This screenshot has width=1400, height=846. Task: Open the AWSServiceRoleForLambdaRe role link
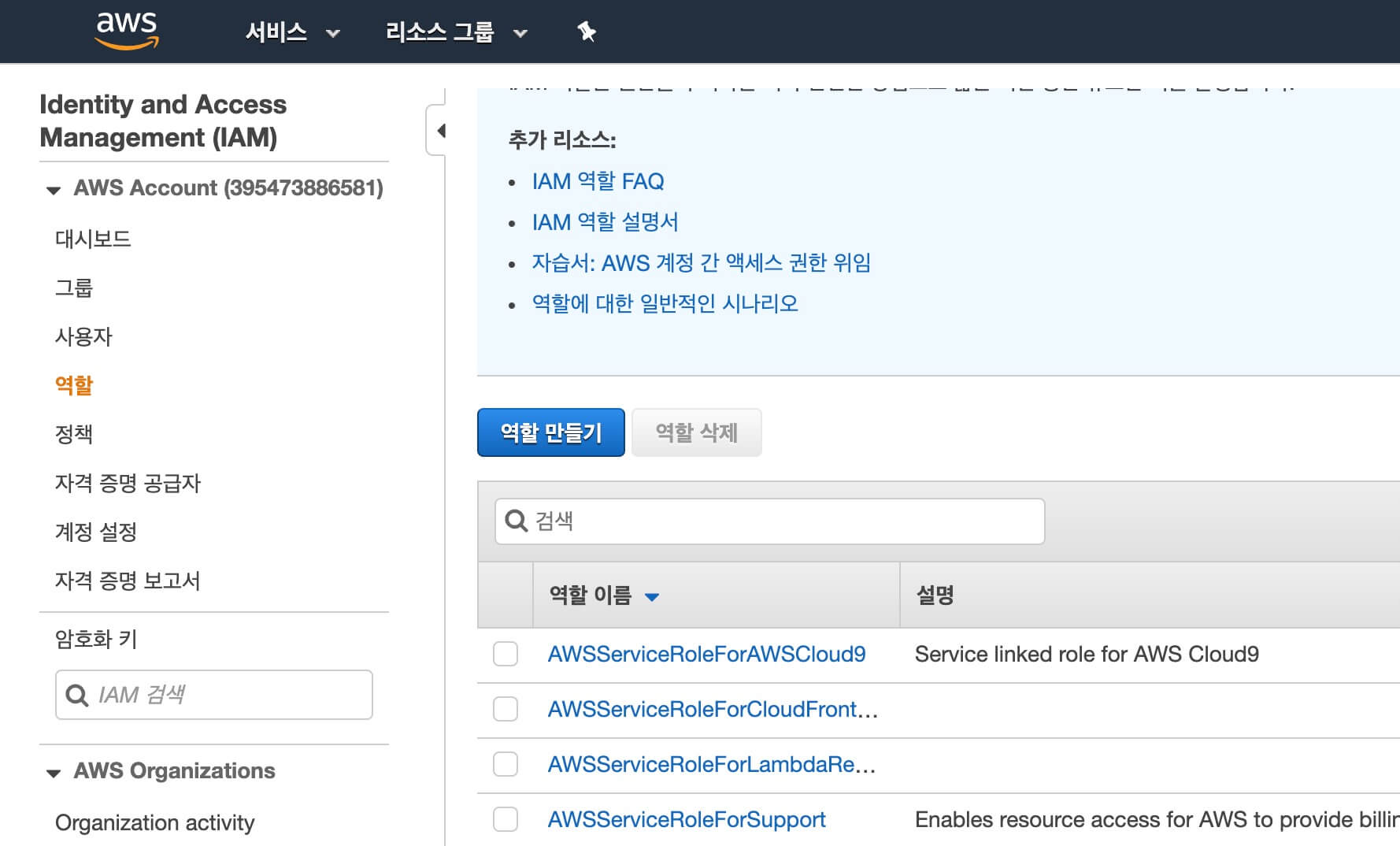click(712, 764)
